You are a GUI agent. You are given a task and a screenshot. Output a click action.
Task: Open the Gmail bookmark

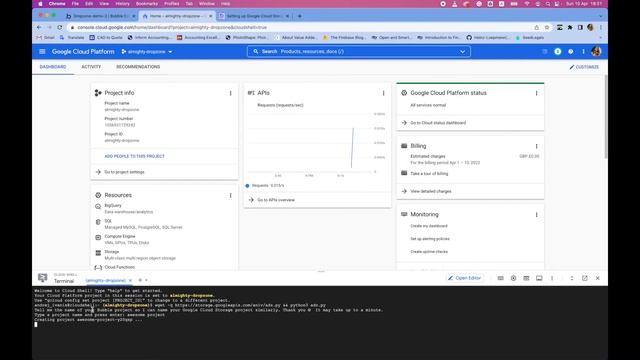tap(45, 38)
